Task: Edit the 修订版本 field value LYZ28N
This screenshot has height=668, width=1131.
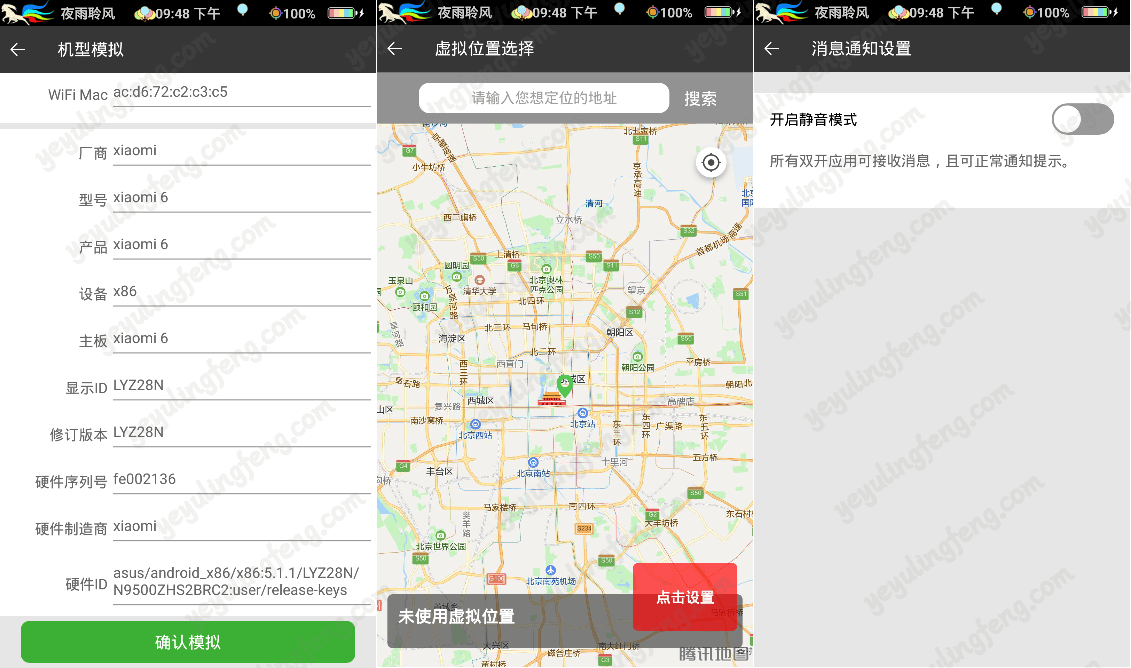Action: 242,432
